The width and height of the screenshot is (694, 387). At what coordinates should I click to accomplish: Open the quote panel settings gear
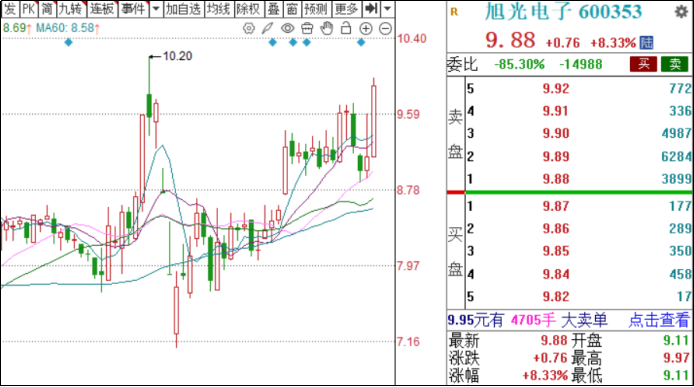point(681,12)
